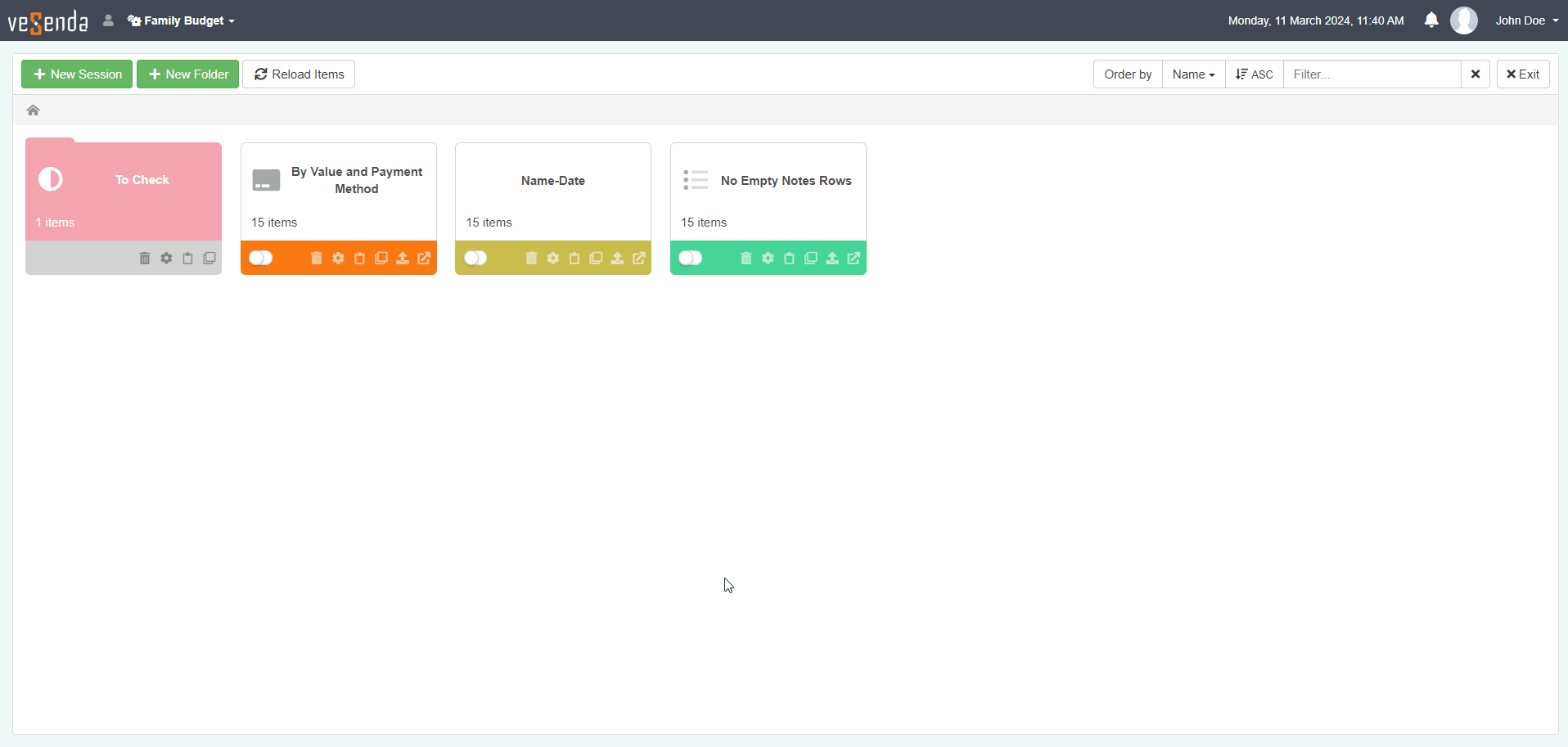This screenshot has height=747, width=1568.
Task: Create a New Folder
Action: pyautogui.click(x=188, y=74)
